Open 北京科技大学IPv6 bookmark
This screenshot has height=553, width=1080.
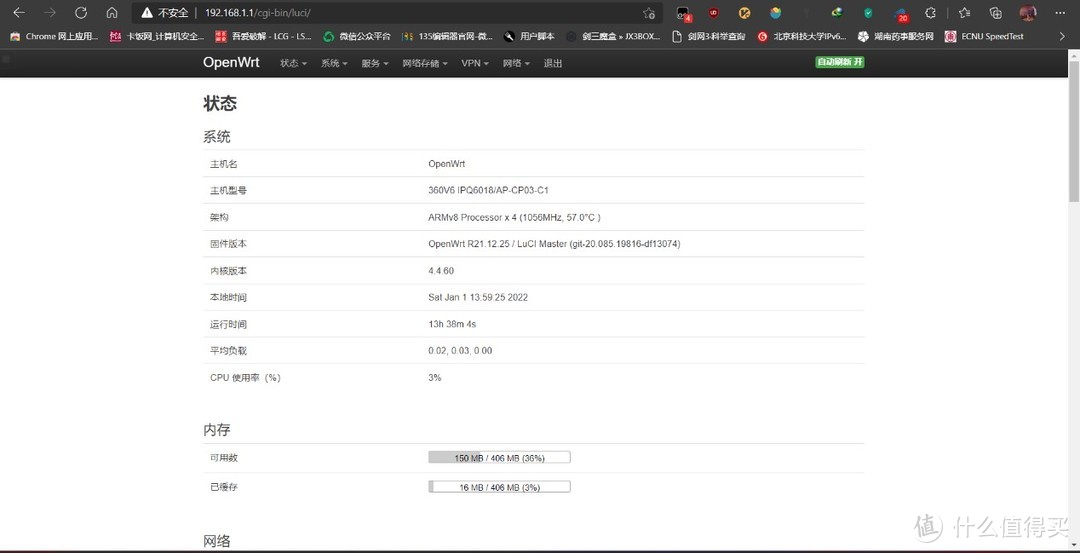point(801,36)
